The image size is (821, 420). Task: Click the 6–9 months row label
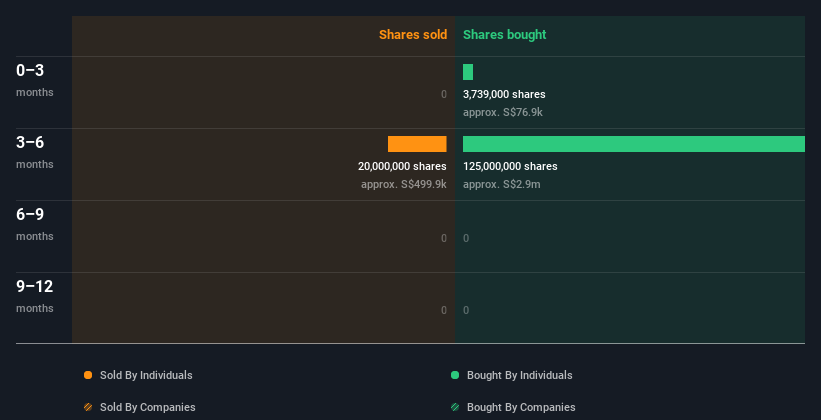point(35,224)
